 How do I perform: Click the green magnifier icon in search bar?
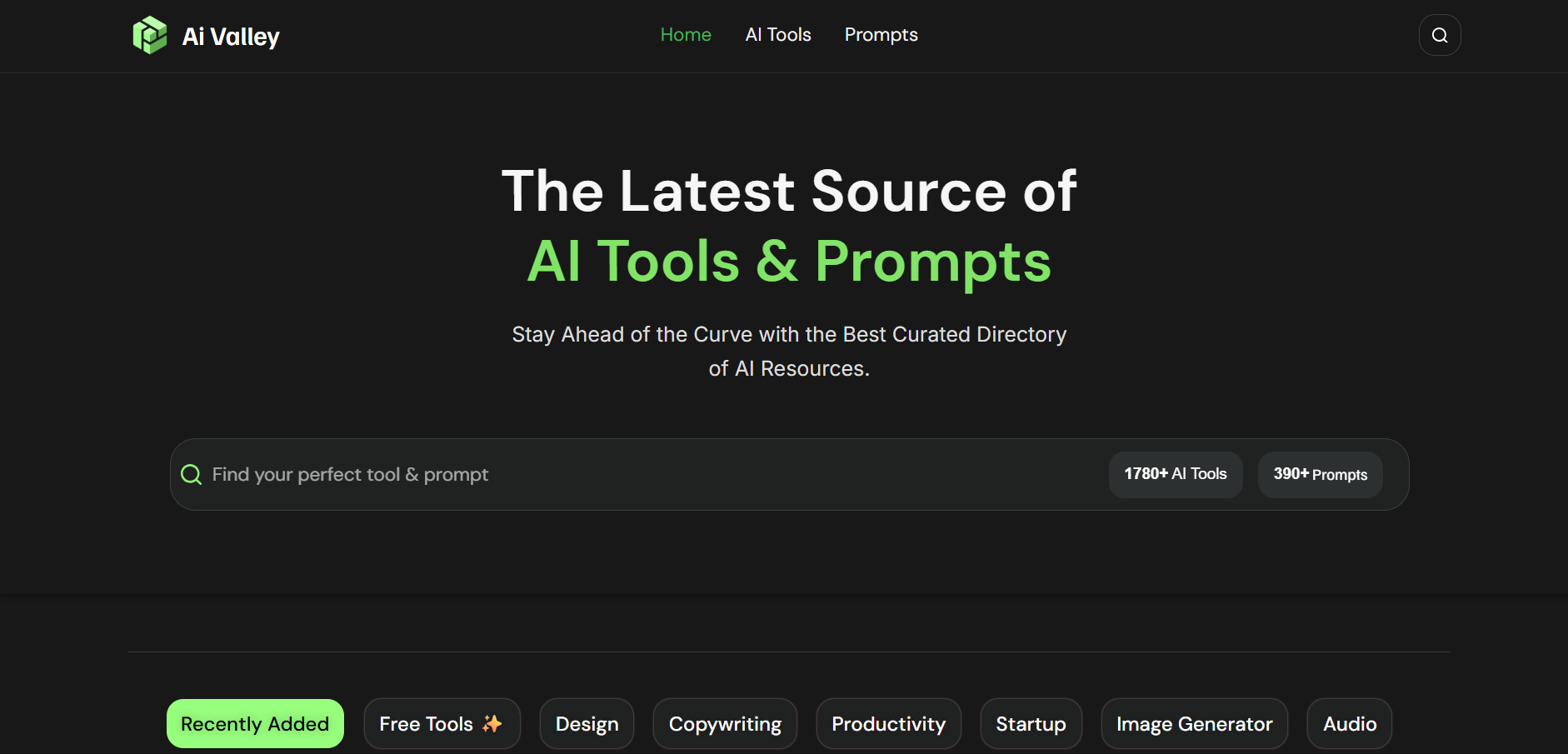[x=192, y=474]
